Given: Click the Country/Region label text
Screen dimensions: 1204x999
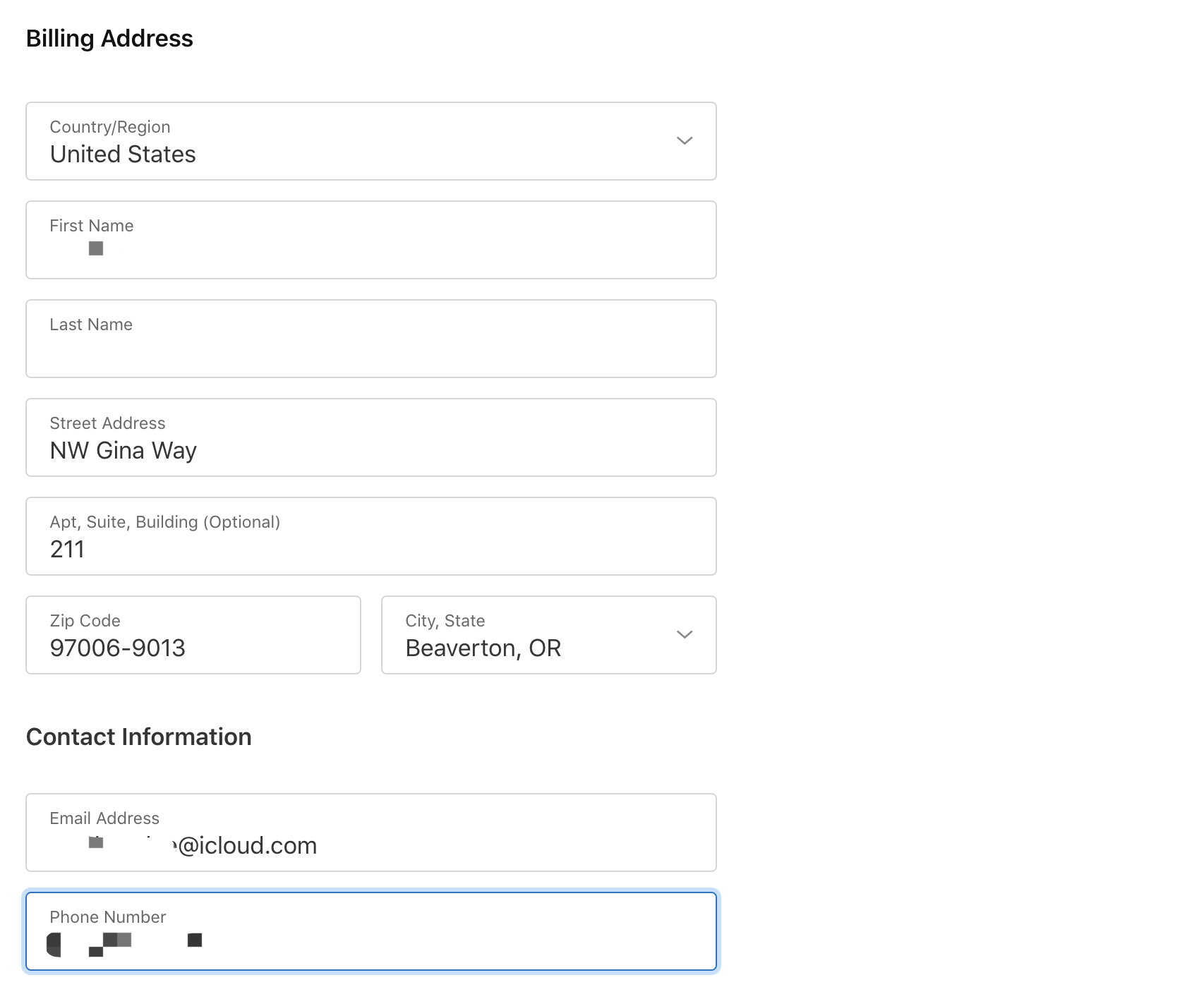Looking at the screenshot, I should [x=109, y=127].
